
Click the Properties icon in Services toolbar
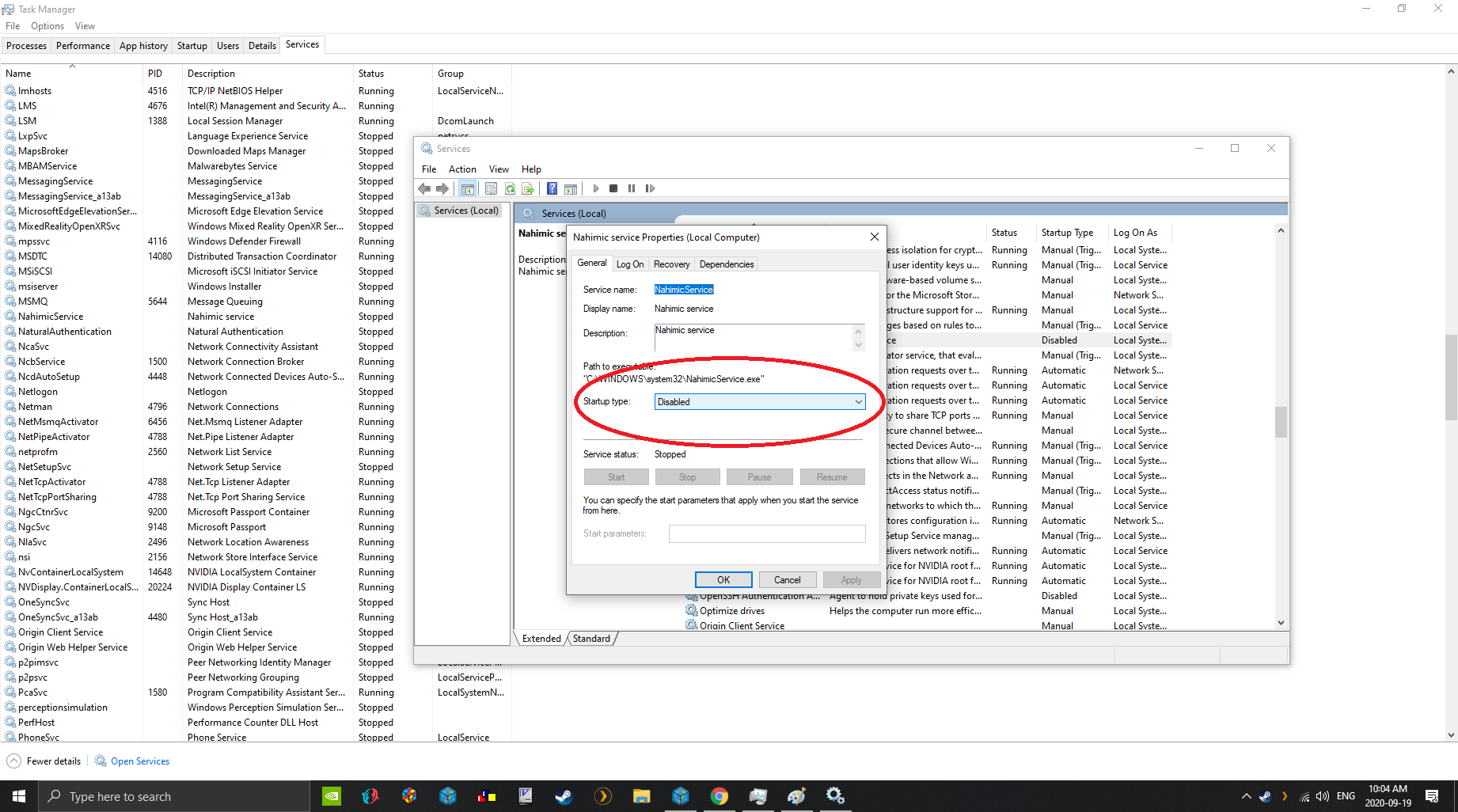tap(491, 188)
